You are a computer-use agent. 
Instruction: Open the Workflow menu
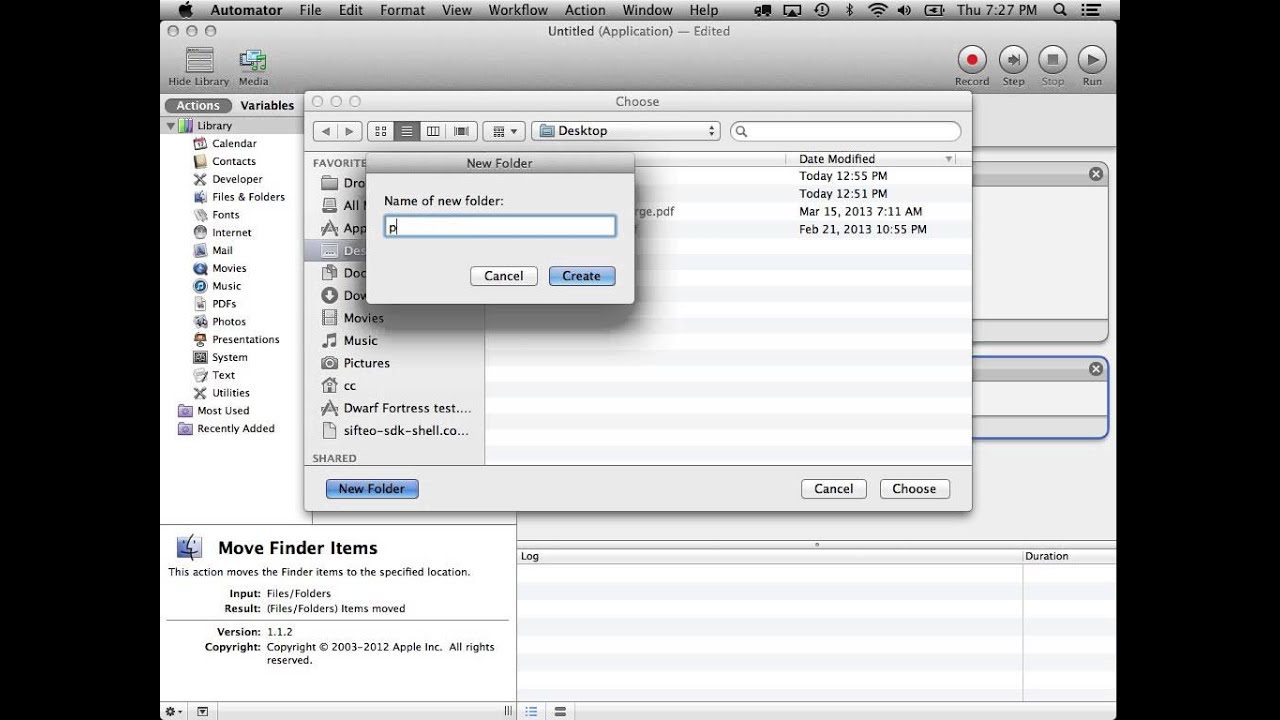coord(518,10)
